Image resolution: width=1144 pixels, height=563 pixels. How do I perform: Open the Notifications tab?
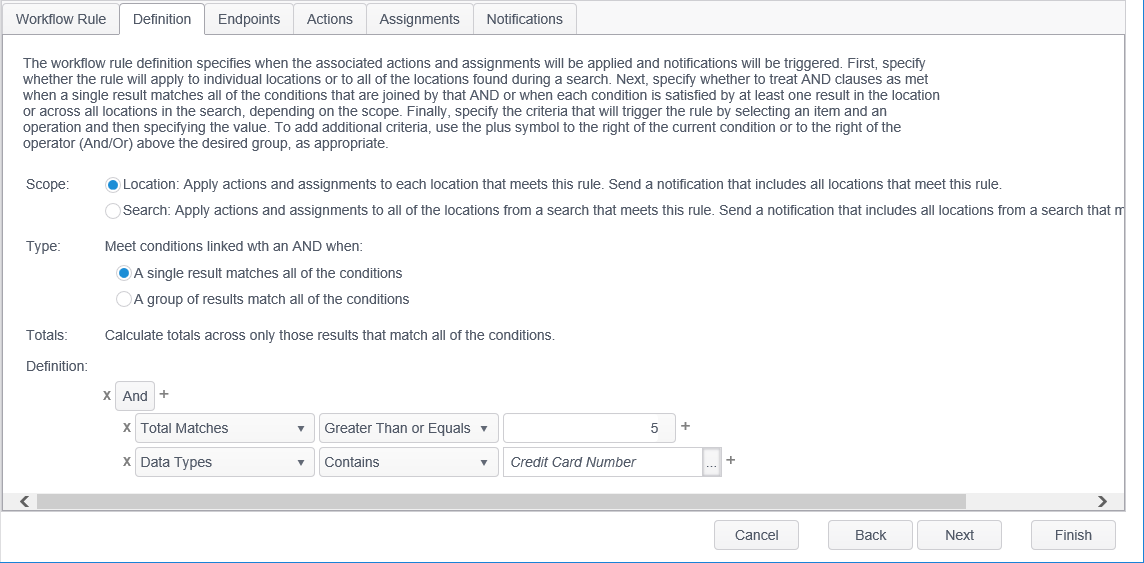point(524,19)
